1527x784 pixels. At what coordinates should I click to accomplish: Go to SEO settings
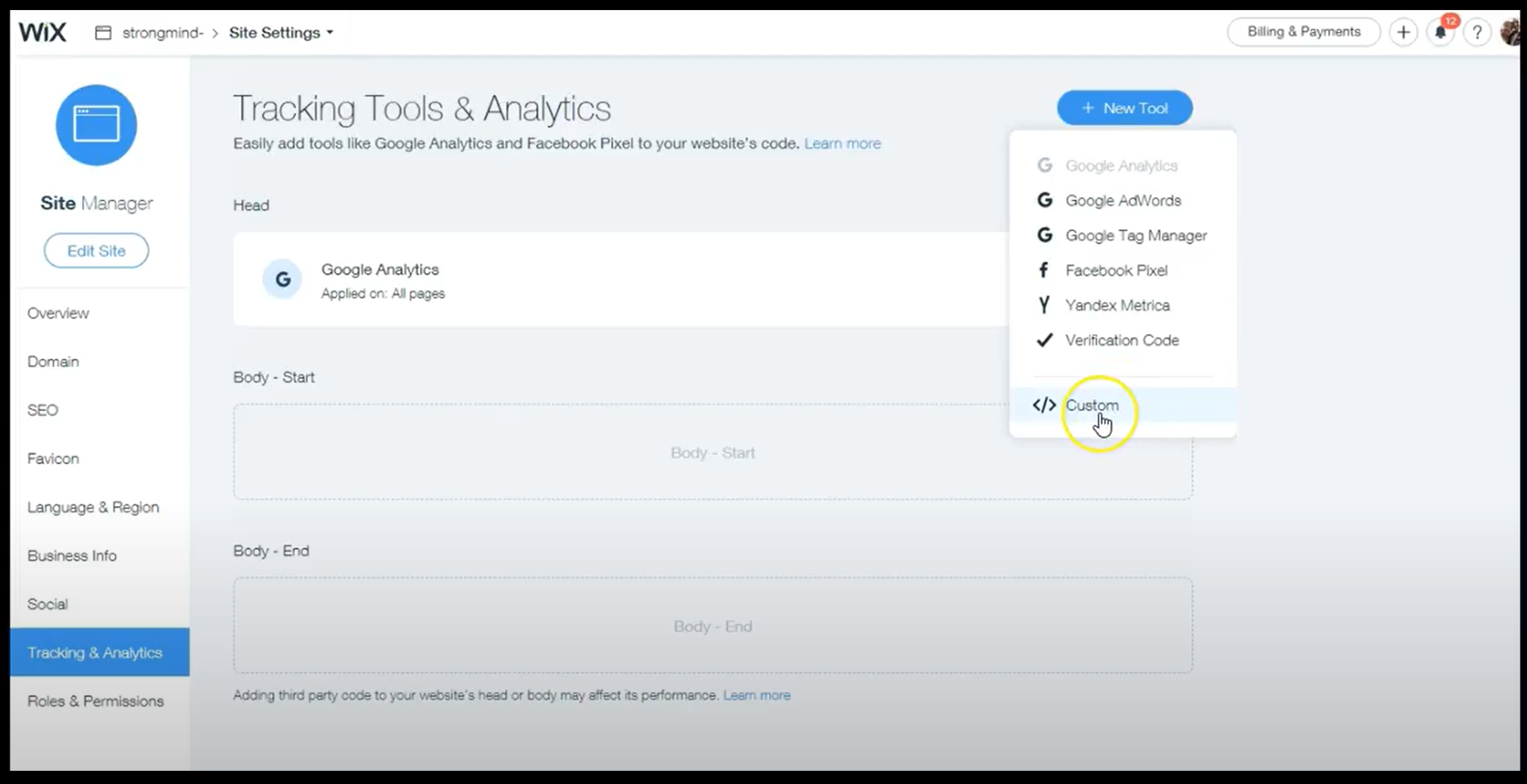43,410
